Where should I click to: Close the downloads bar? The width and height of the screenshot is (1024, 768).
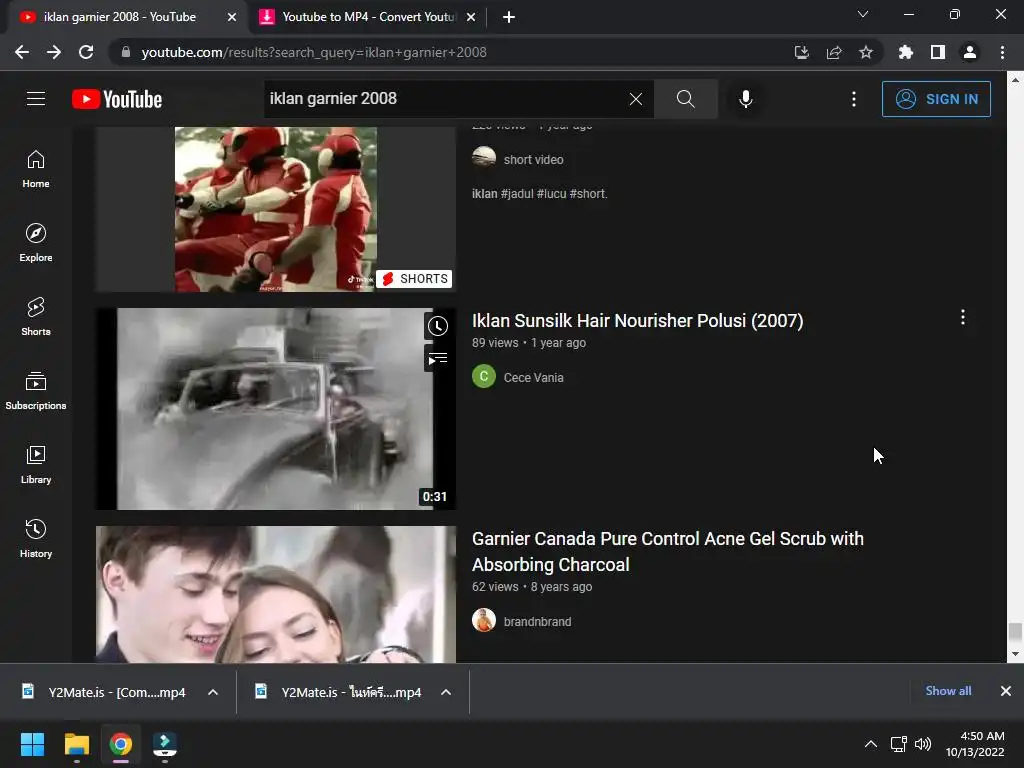[x=1006, y=691]
